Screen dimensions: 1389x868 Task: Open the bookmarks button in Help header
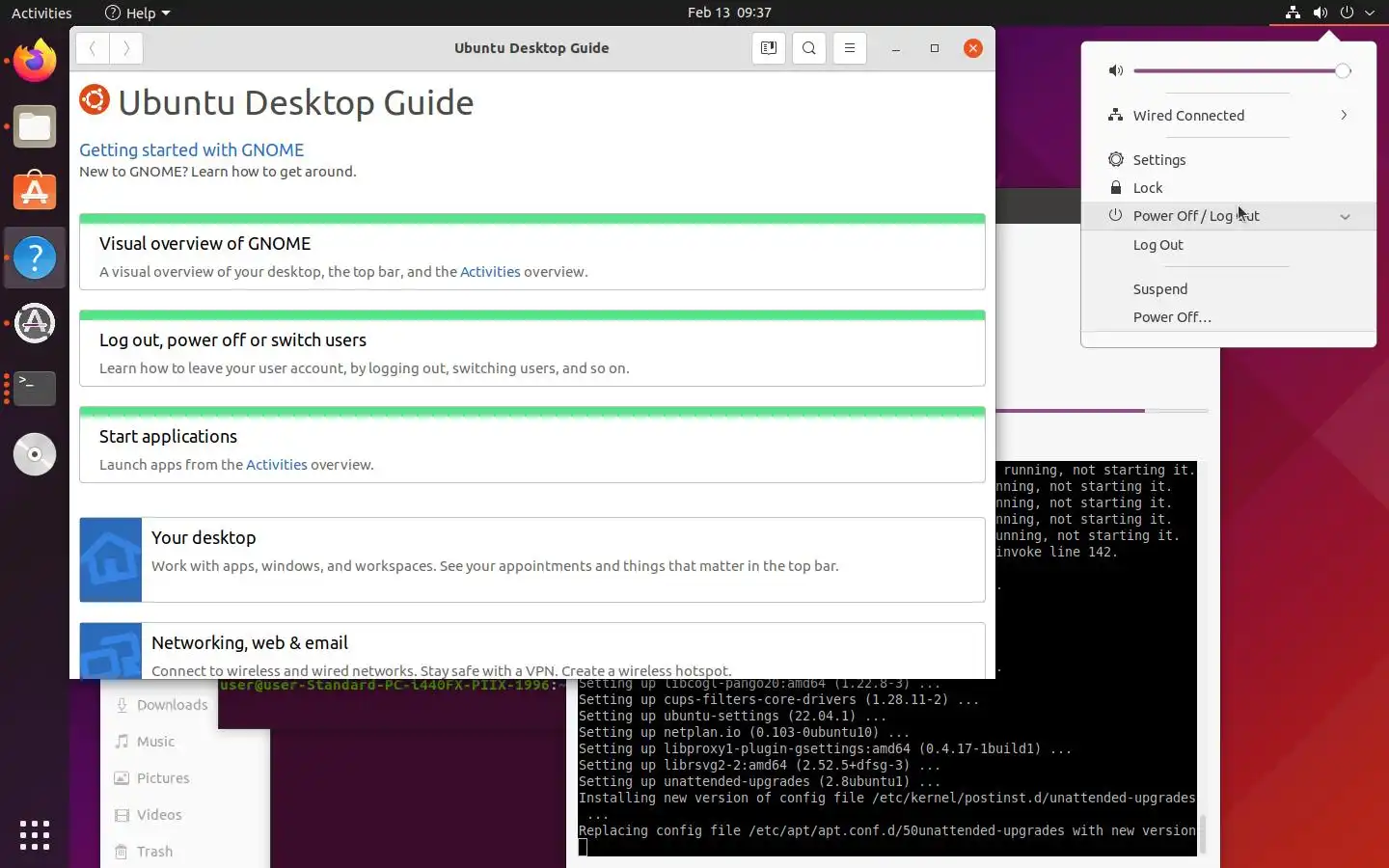[x=769, y=48]
